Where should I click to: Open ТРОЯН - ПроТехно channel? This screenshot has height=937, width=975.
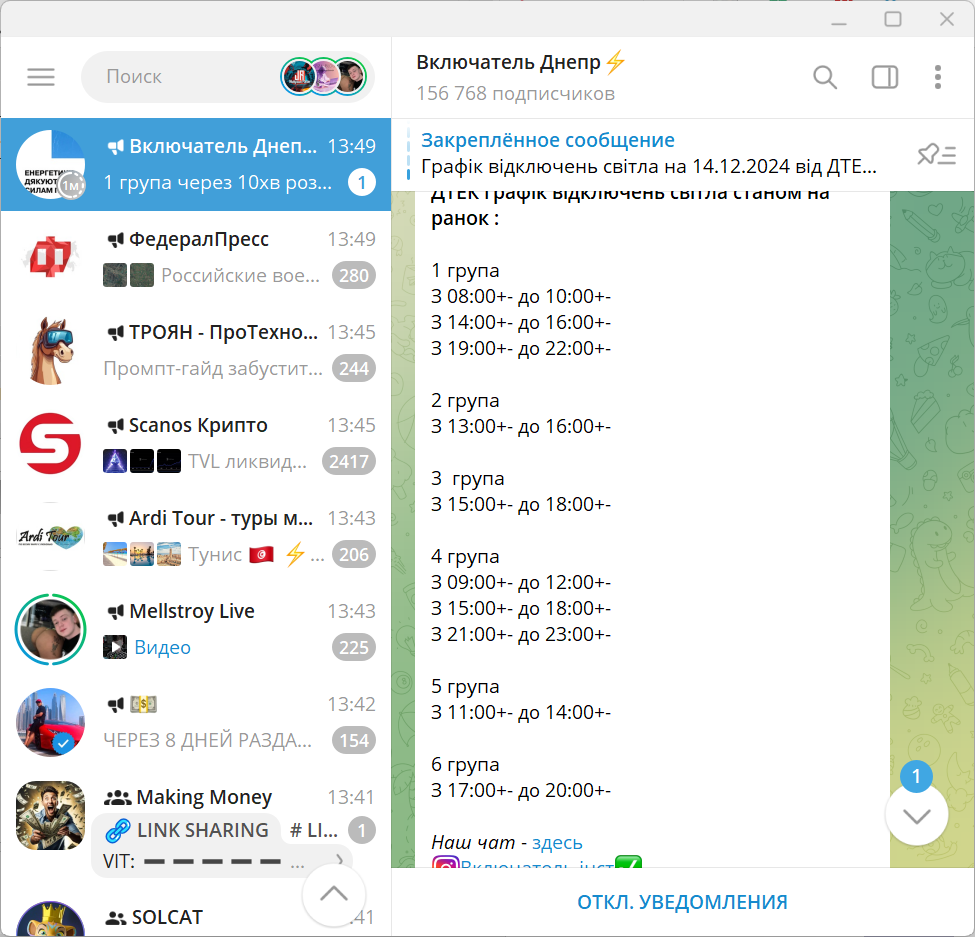[196, 351]
